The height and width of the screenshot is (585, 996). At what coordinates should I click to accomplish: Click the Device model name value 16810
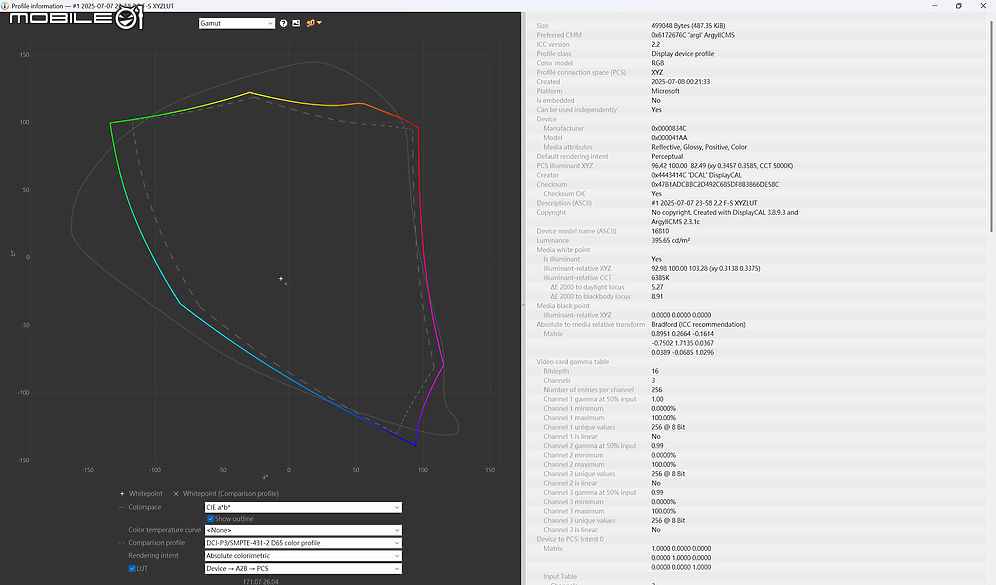tap(660, 231)
